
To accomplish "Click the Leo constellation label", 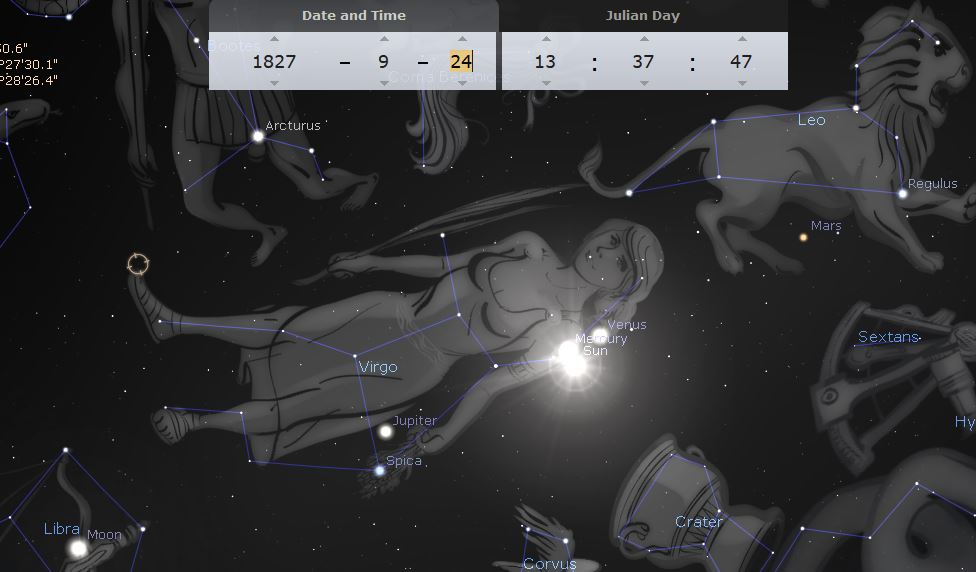I will 812,120.
